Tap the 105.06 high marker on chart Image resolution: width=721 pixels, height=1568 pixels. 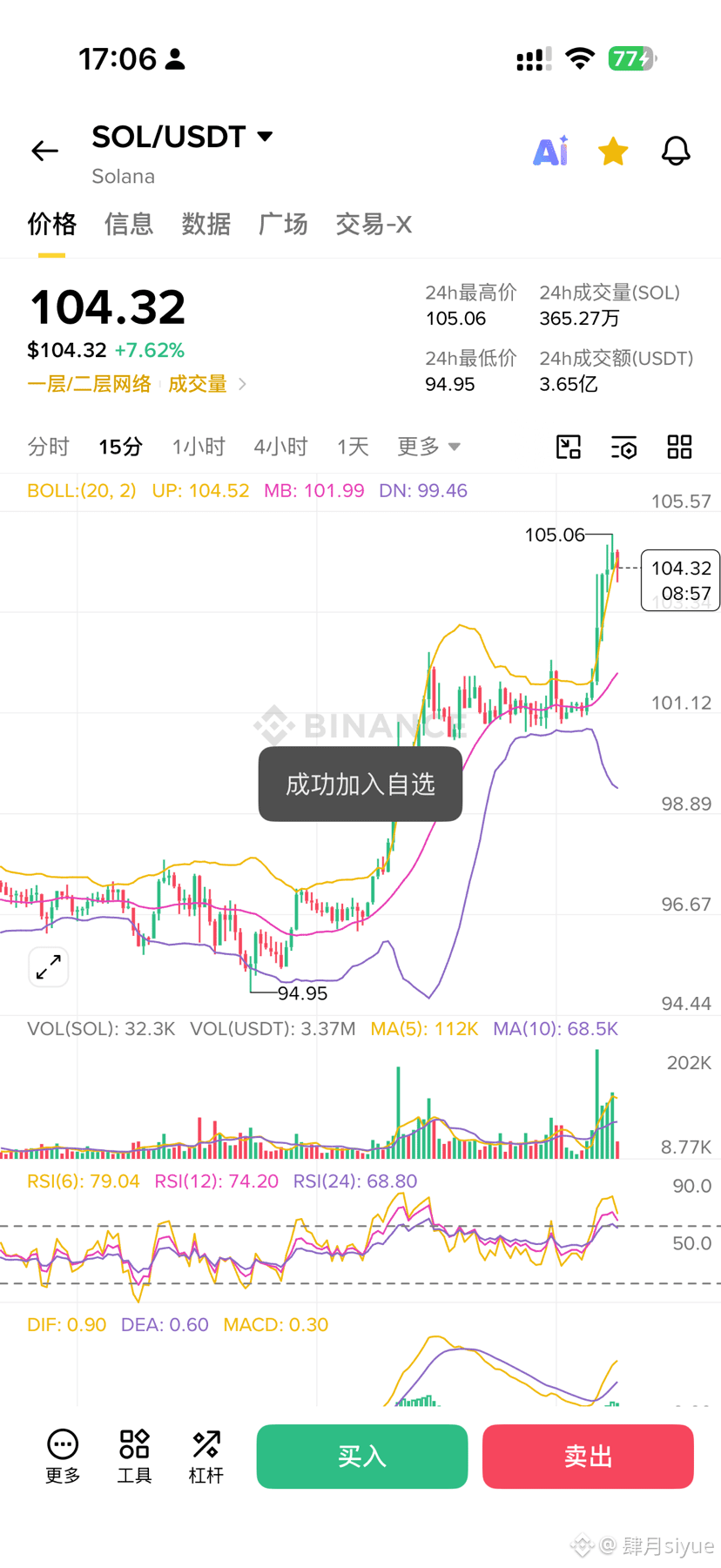tap(555, 535)
